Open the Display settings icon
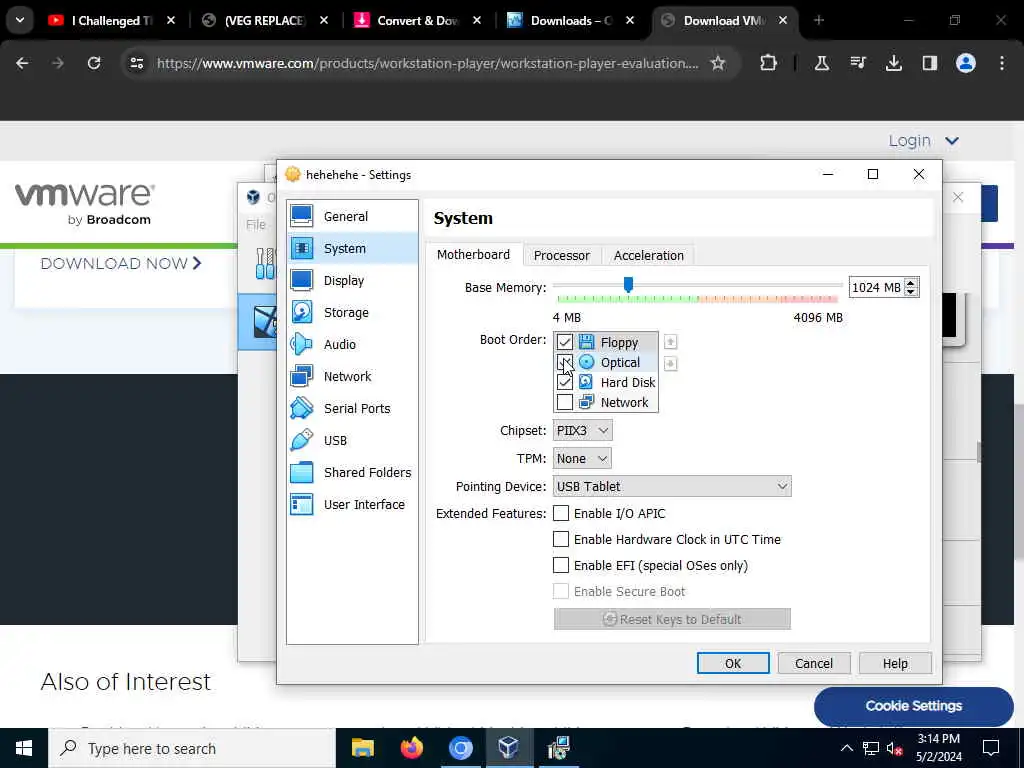1024x768 pixels. [302, 280]
